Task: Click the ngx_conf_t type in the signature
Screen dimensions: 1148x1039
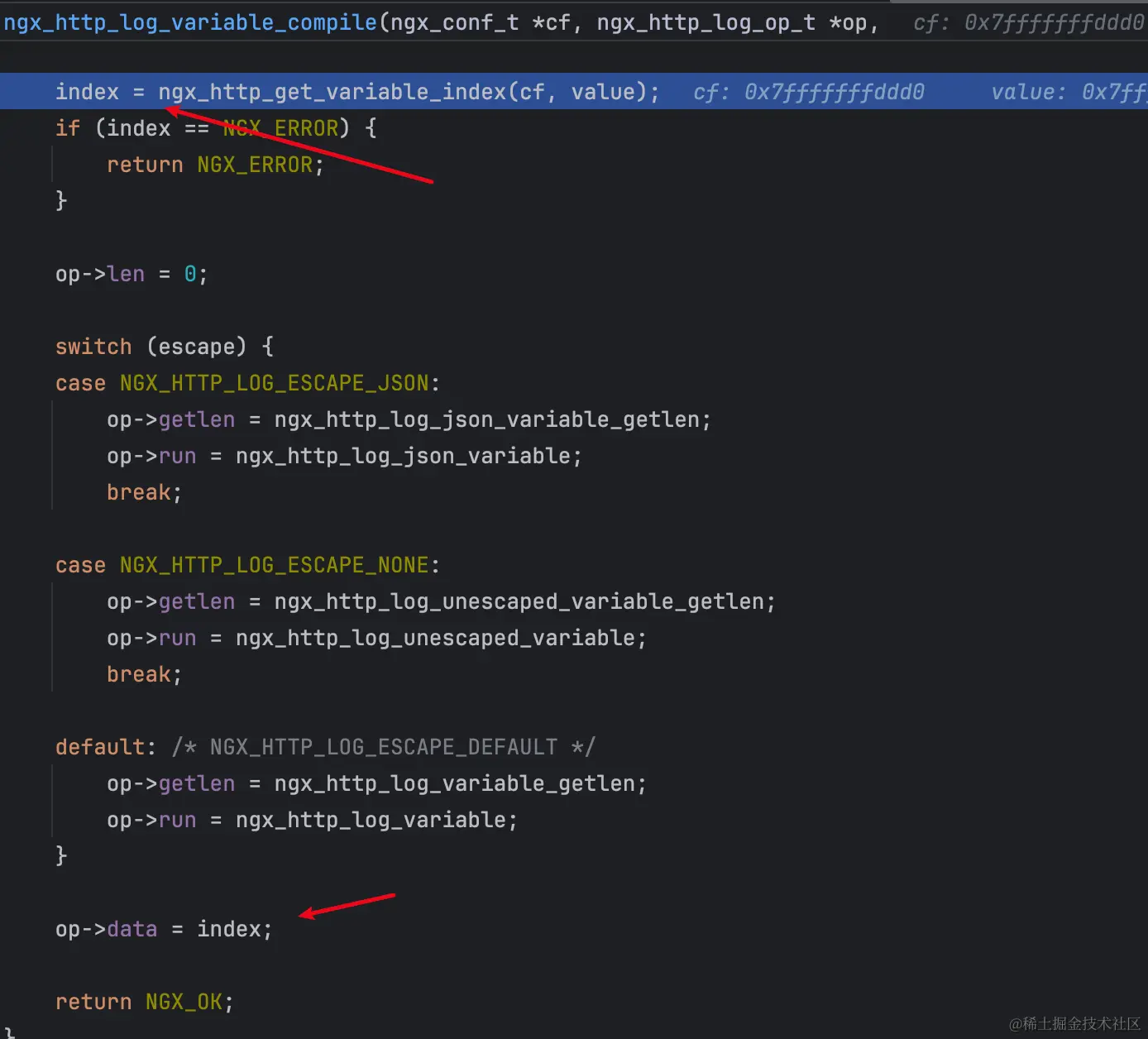Action: click(455, 22)
